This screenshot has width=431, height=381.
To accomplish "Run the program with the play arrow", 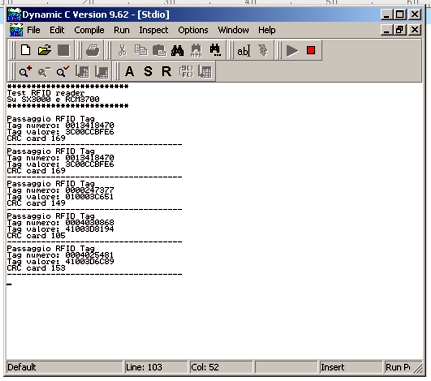I will 292,51.
